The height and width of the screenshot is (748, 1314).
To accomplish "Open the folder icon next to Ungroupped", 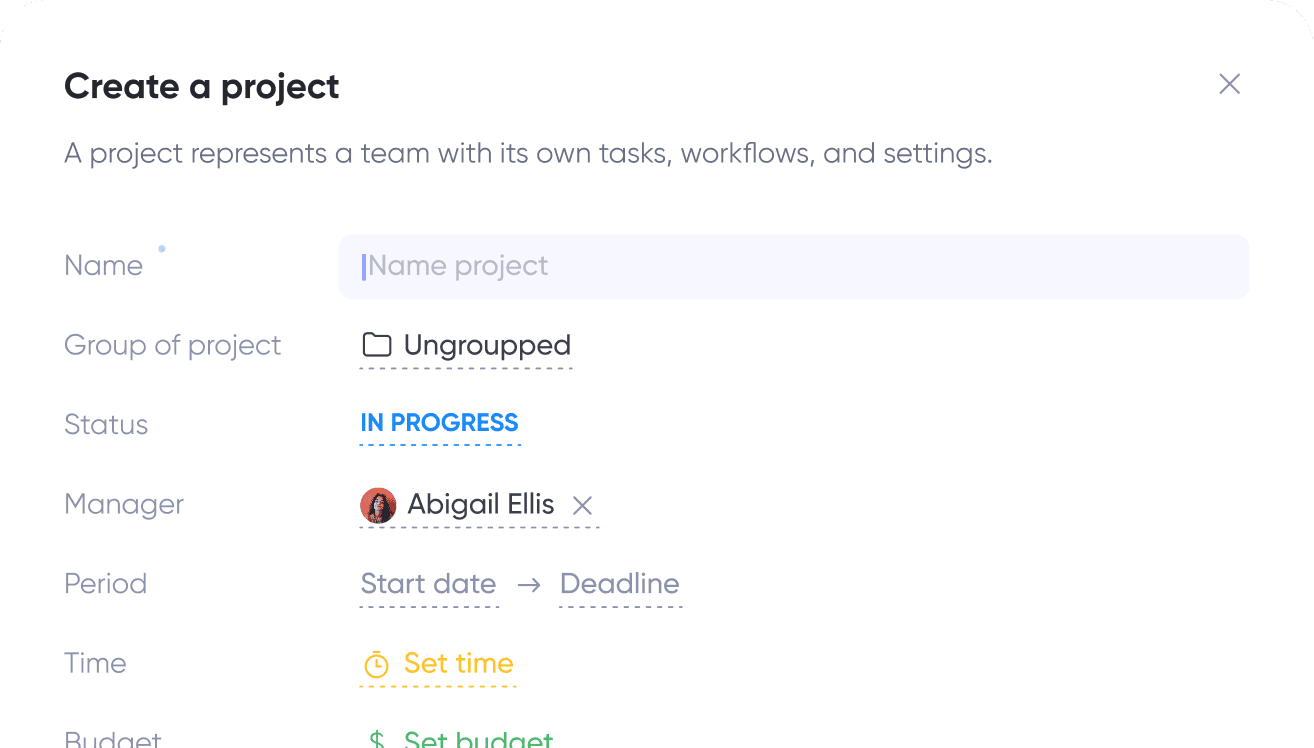I will pos(376,345).
